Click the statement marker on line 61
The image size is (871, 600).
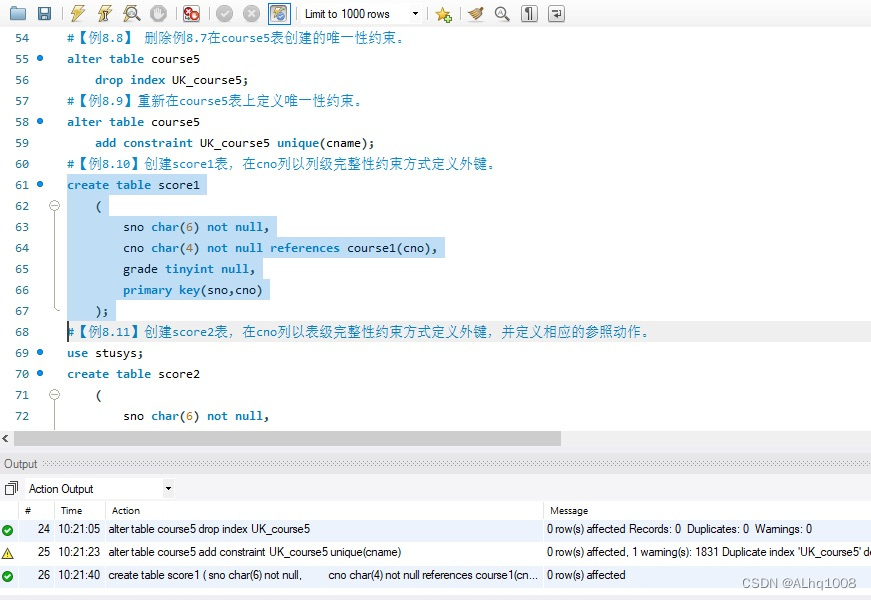[40, 184]
